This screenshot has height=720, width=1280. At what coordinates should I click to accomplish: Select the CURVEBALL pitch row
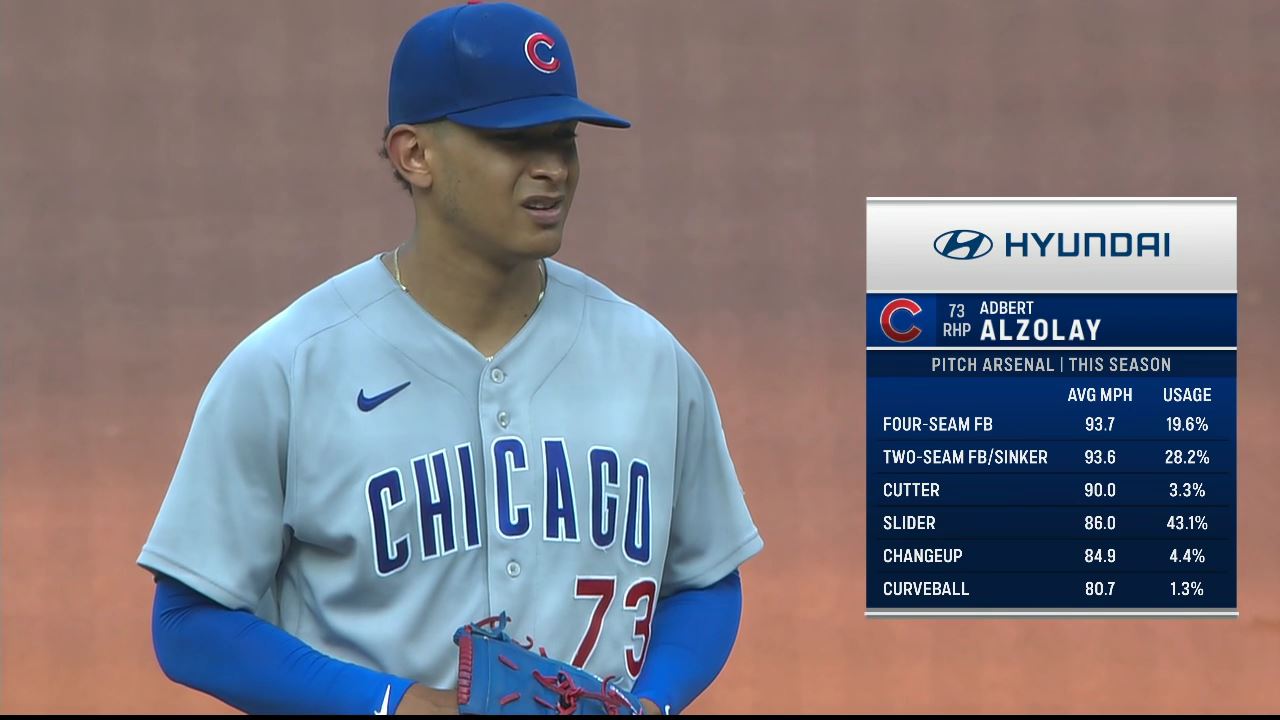click(1051, 589)
